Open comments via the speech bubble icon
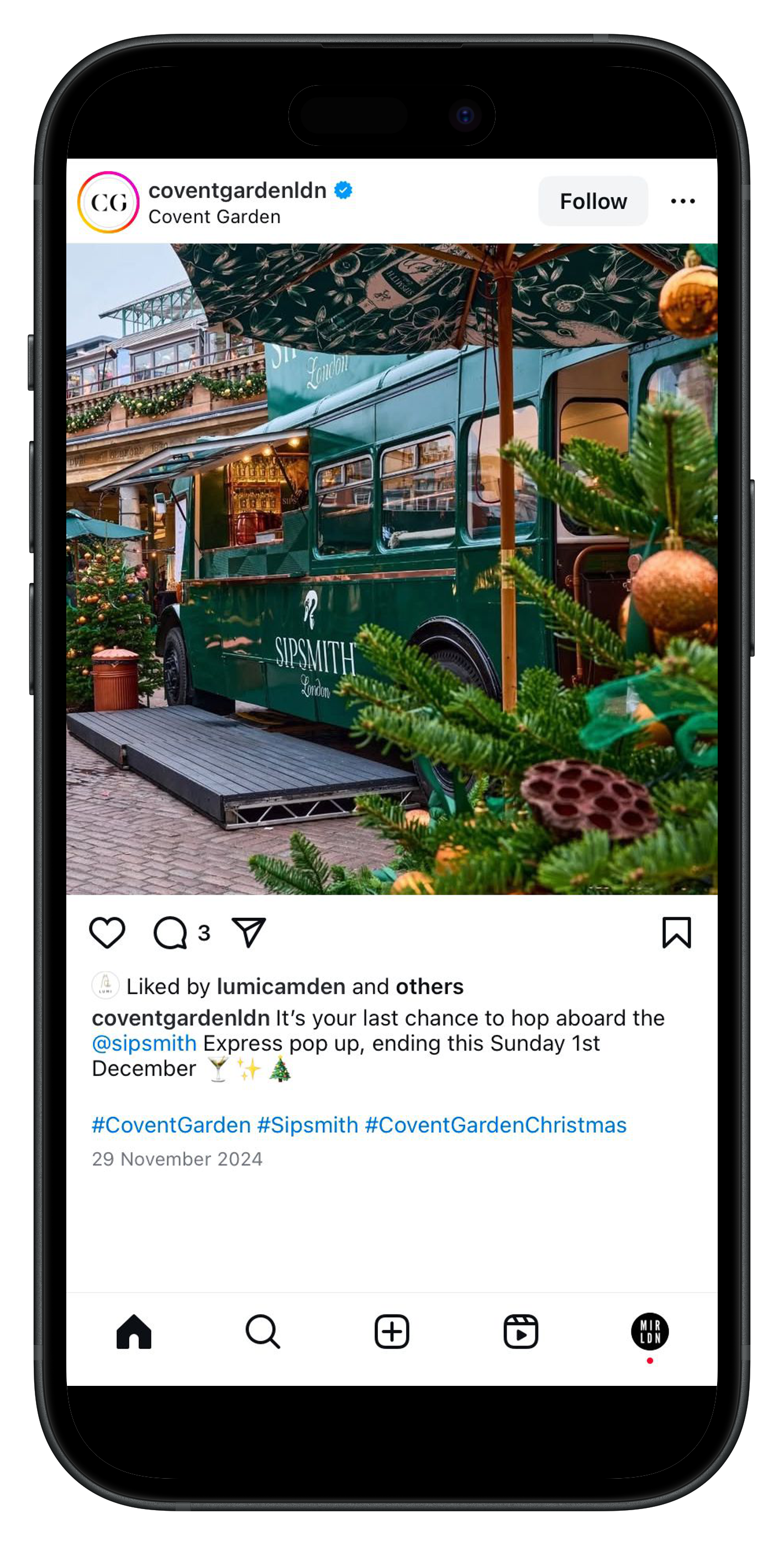 pos(170,932)
